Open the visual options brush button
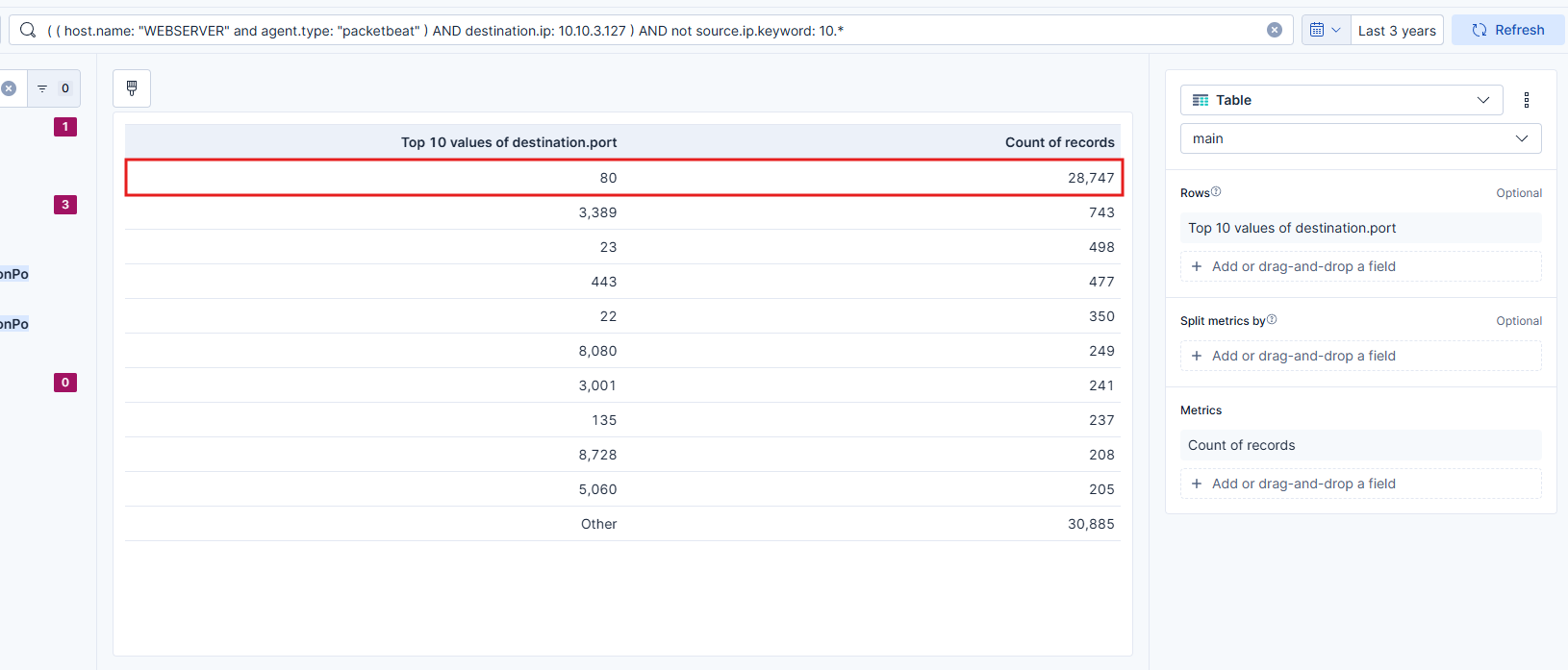 (132, 88)
